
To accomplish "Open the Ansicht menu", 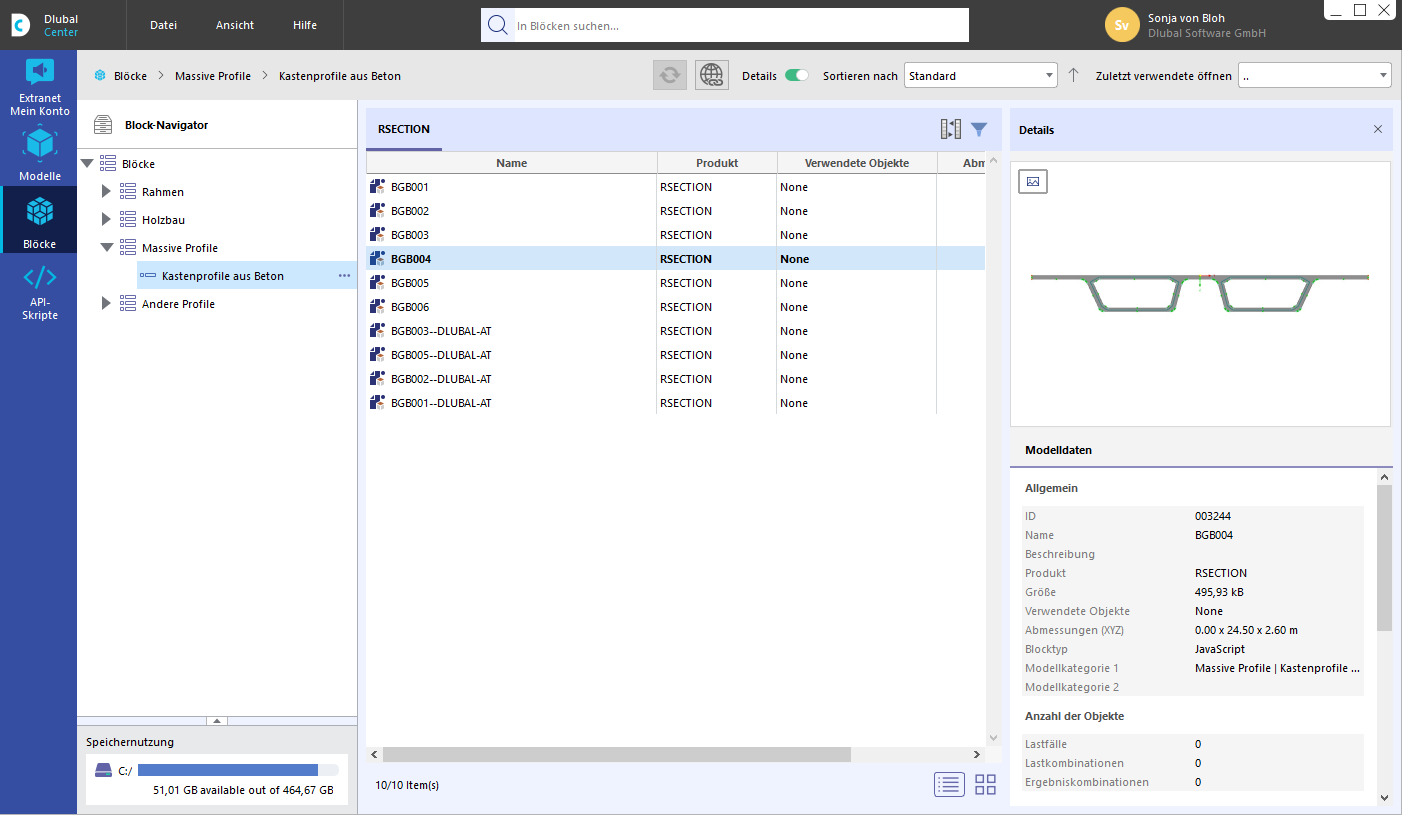I will (x=235, y=25).
